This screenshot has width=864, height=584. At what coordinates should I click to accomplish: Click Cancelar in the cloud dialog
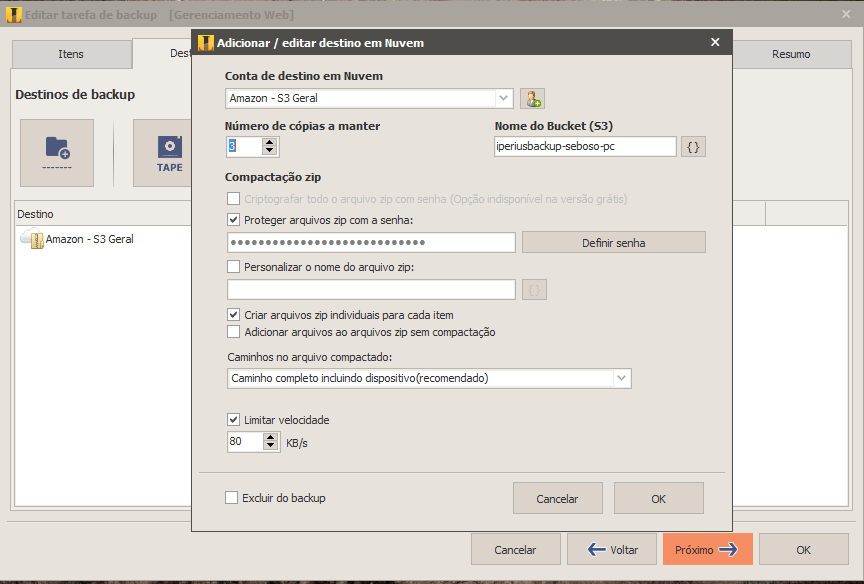point(557,499)
